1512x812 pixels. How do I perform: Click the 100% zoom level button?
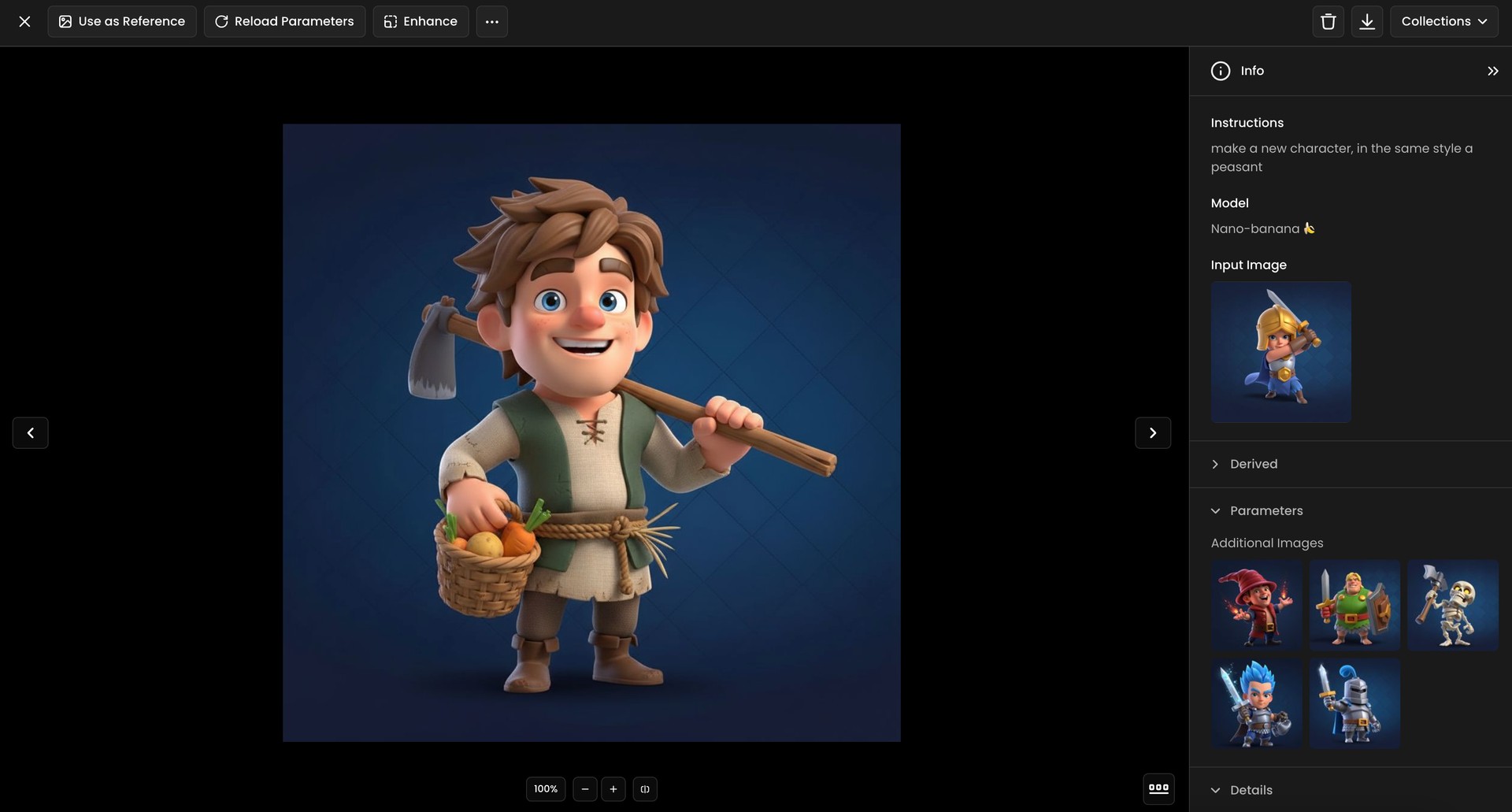click(545, 788)
